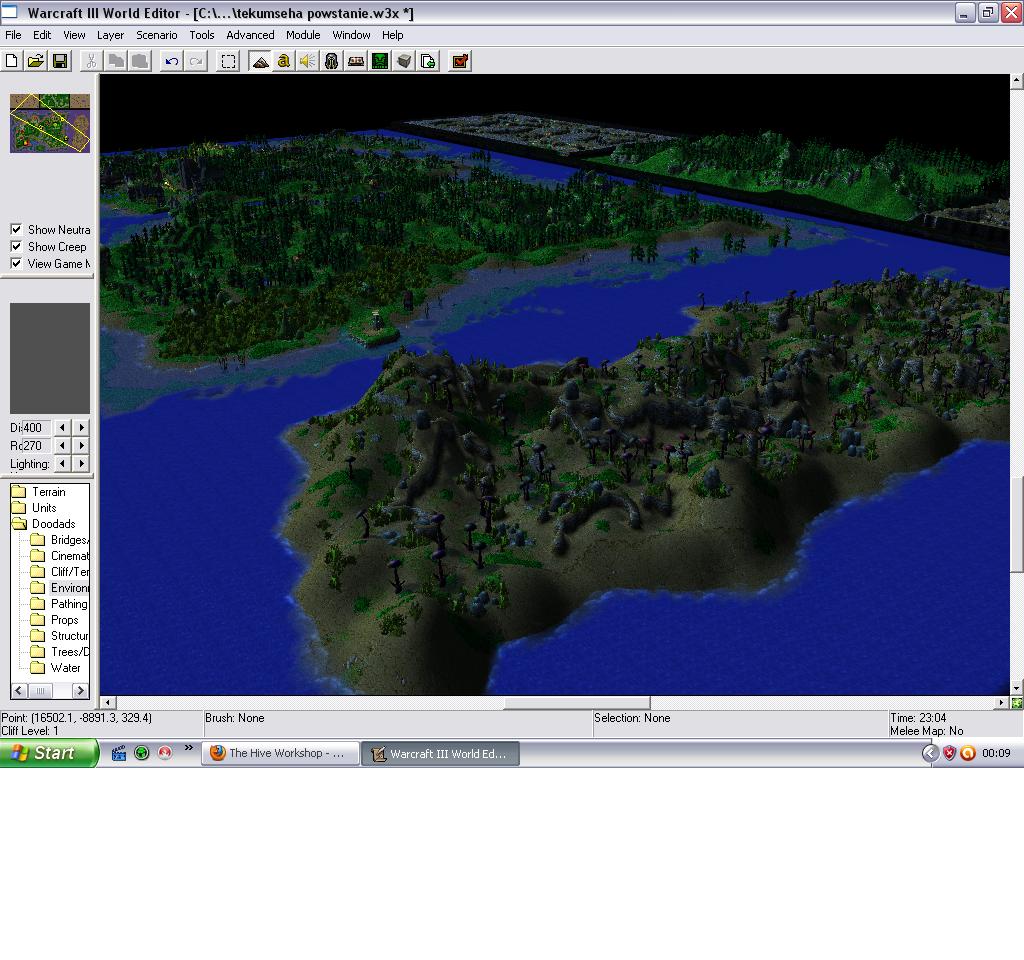Open the Layer menu
The image size is (1024, 960).
(x=110, y=35)
